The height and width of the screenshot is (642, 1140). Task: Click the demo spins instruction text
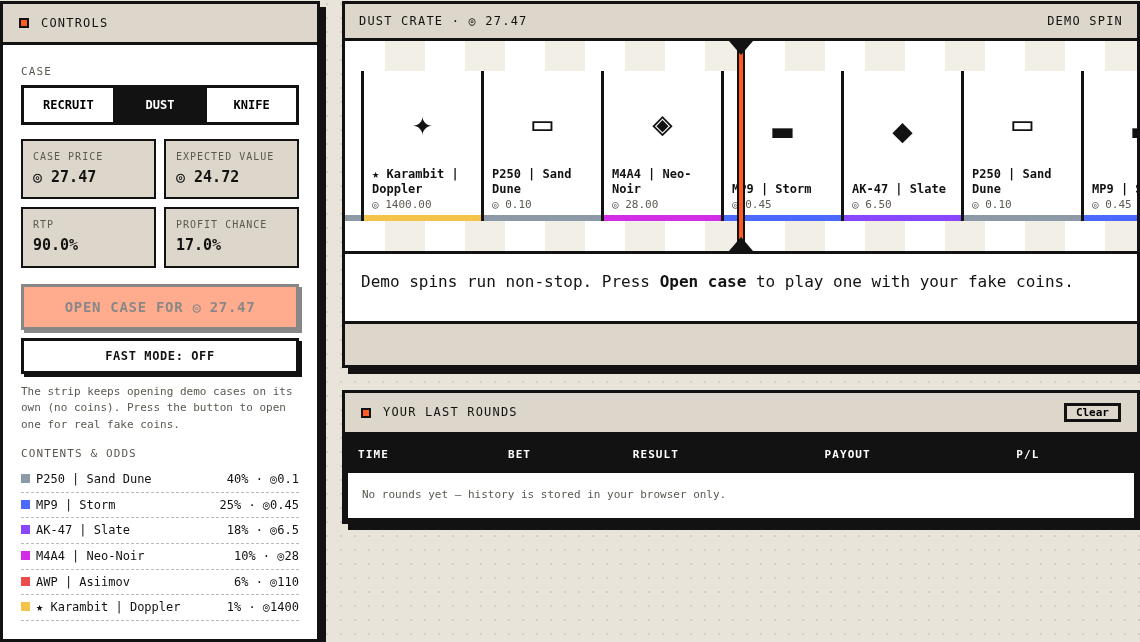coord(717,282)
